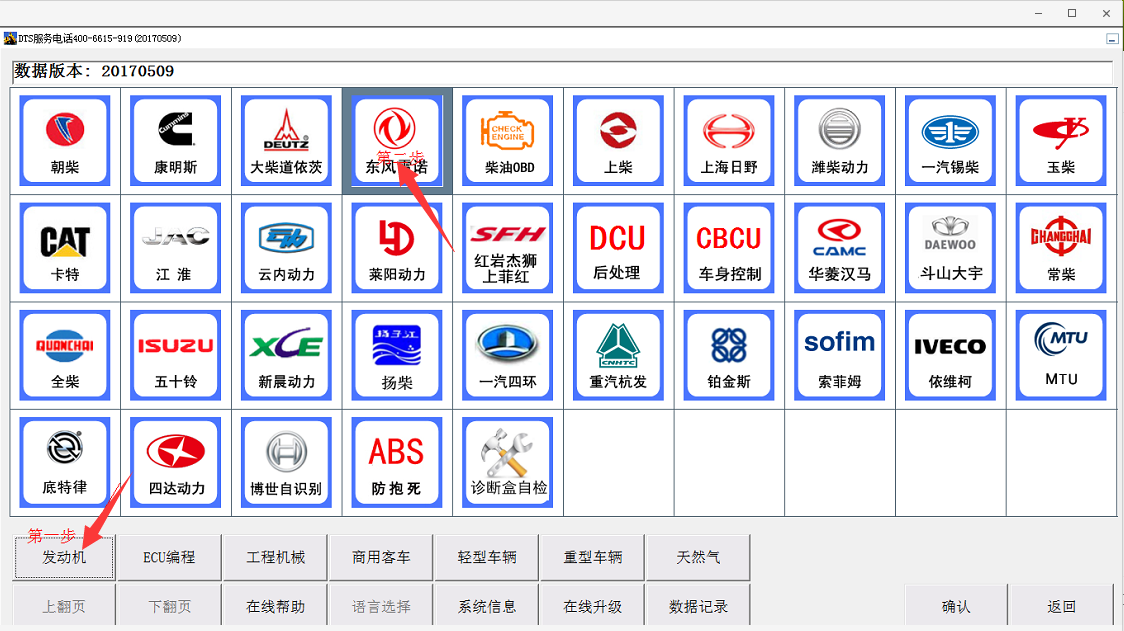
Task: Open 红岩杰狮上菲红 SFH icon
Action: tap(508, 248)
